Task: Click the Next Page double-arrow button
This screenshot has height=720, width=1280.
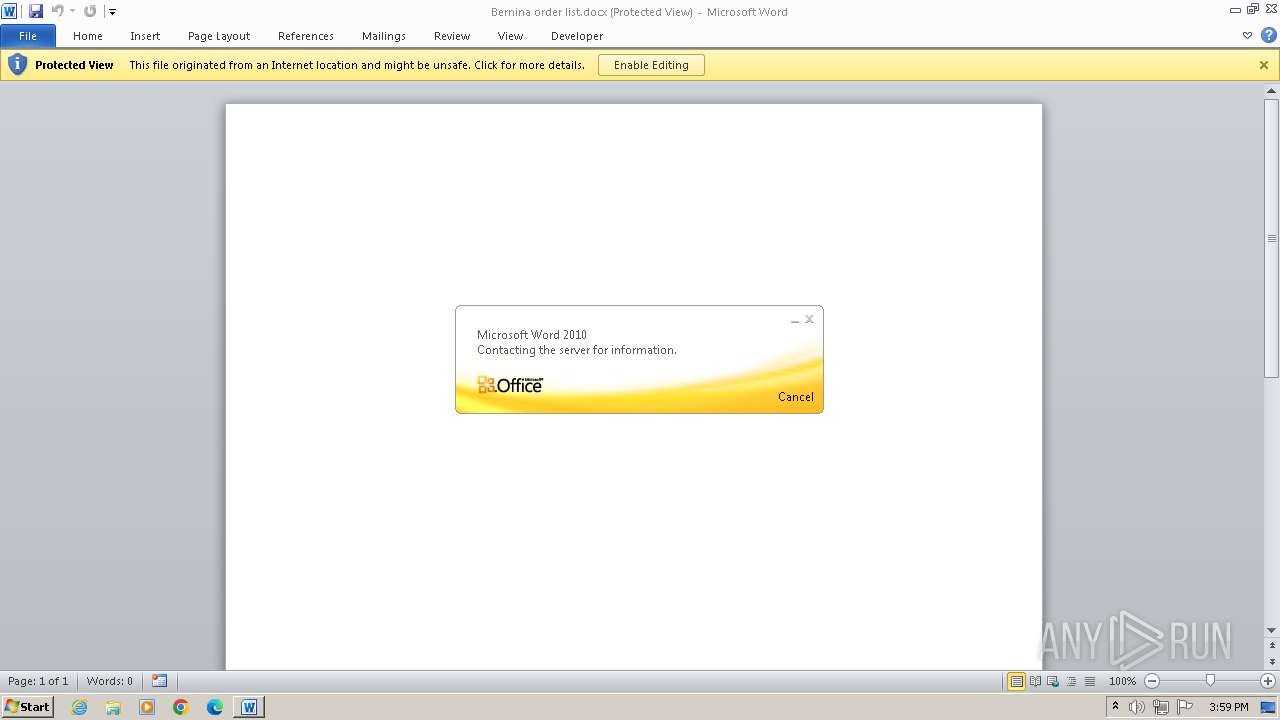Action: tap(1272, 662)
